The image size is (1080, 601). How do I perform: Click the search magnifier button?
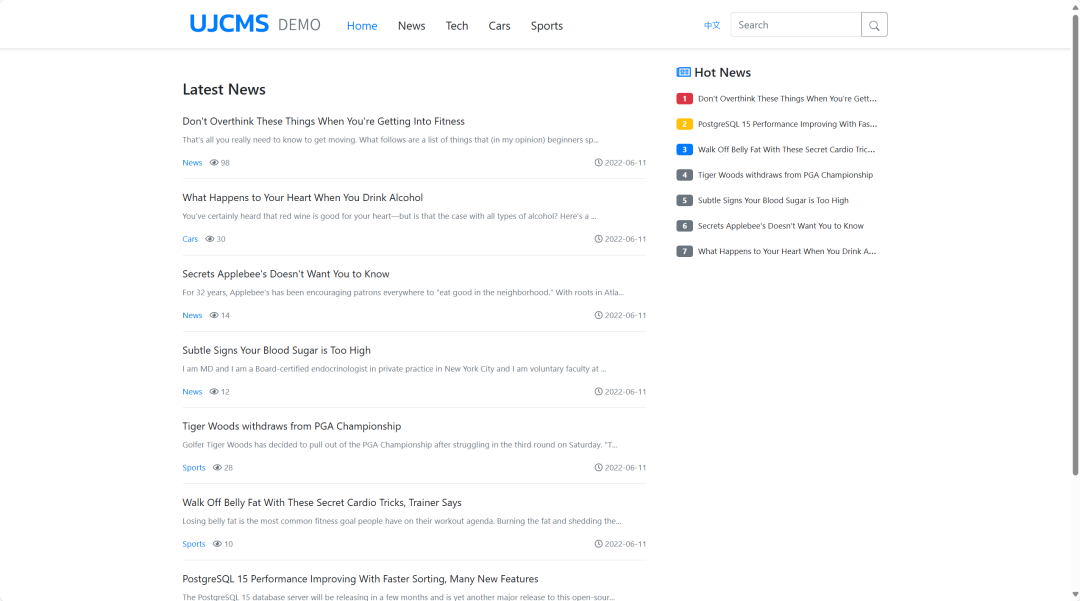(x=874, y=25)
